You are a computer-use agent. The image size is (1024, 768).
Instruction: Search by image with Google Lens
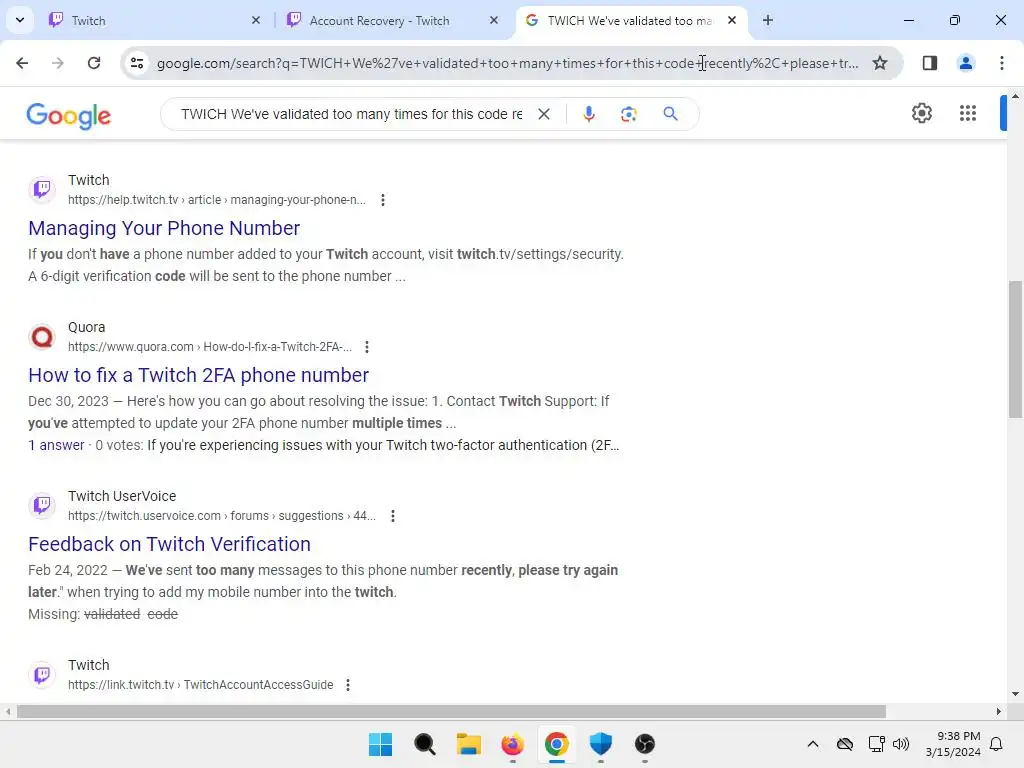tap(628, 114)
